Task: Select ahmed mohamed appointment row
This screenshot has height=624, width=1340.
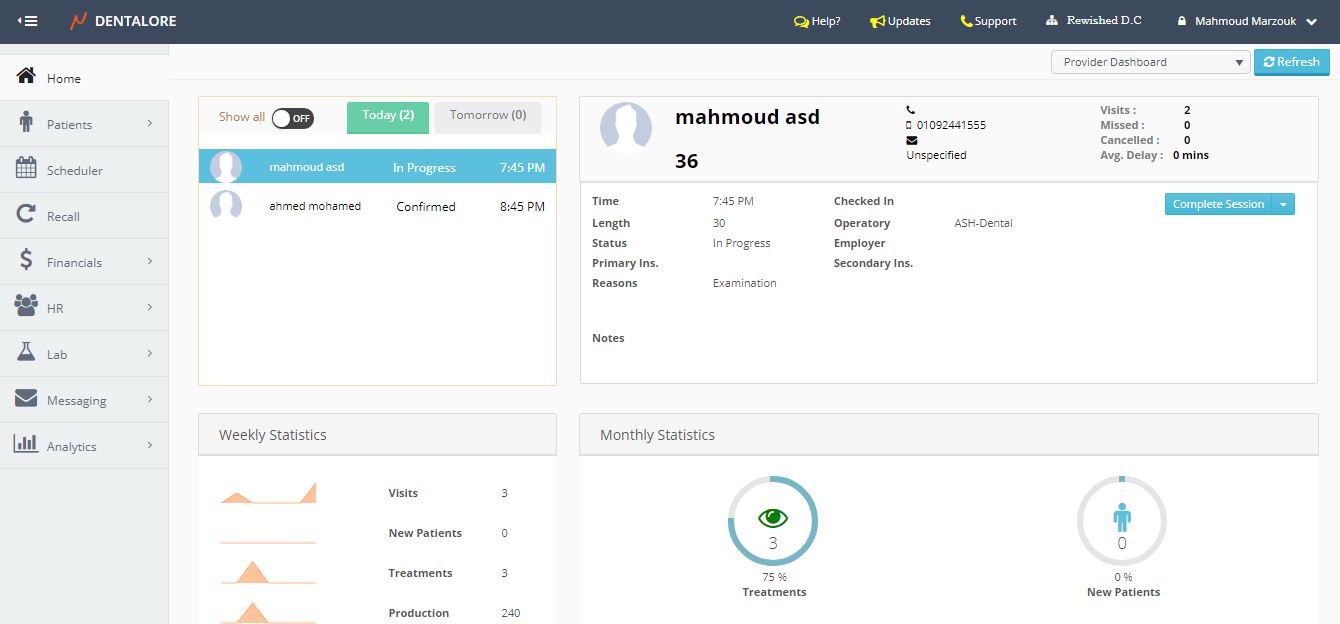Action: pyautogui.click(x=377, y=206)
